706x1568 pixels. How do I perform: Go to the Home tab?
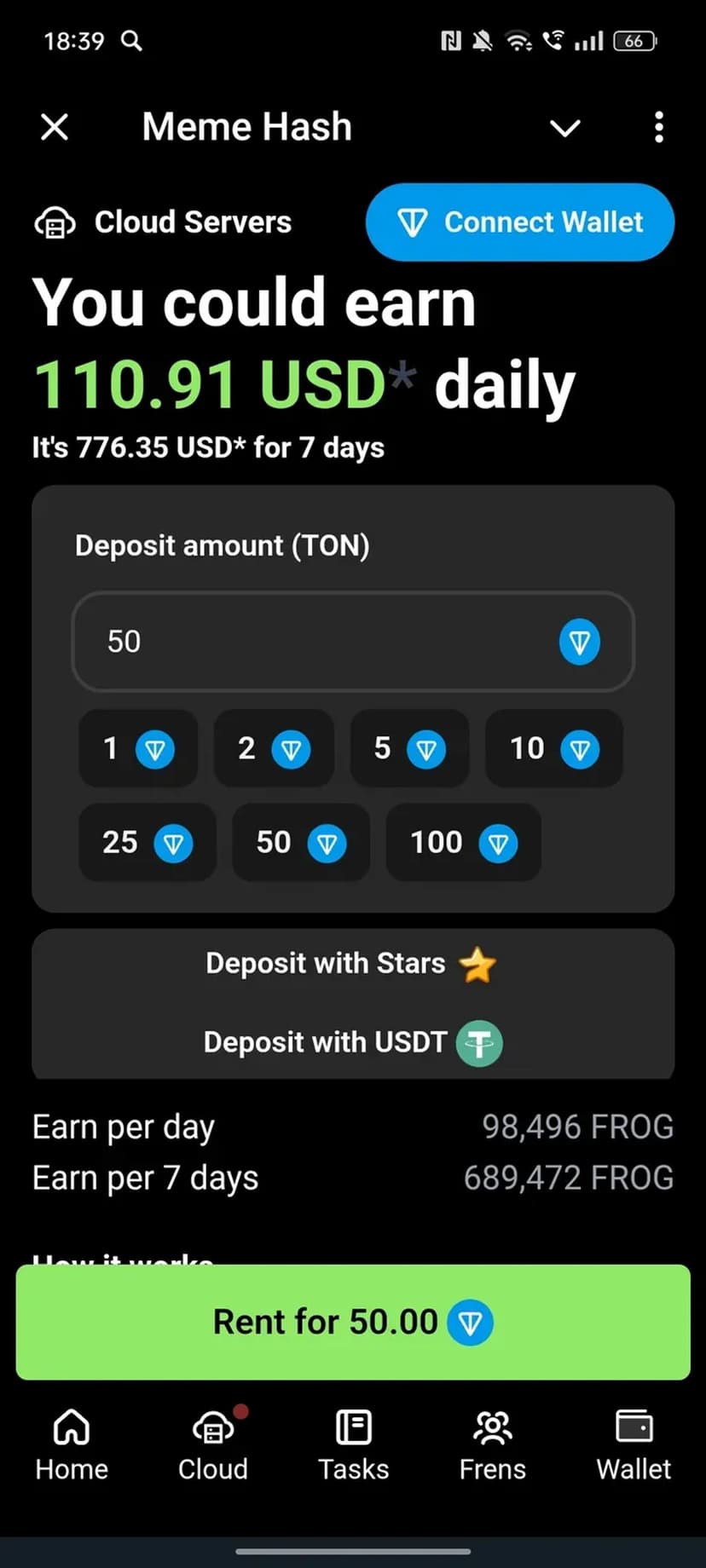pyautogui.click(x=72, y=1444)
